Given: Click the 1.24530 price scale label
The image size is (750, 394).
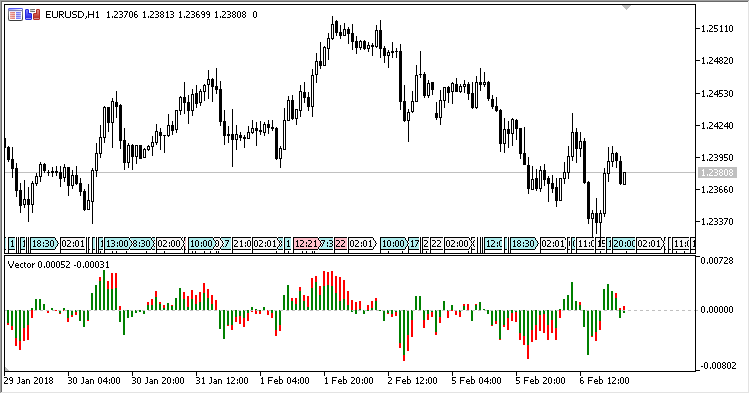Looking at the screenshot, I should click(717, 94).
